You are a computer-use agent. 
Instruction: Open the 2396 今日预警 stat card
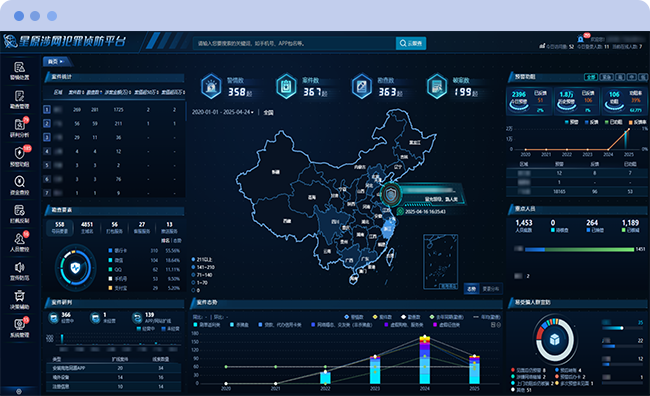pos(529,101)
